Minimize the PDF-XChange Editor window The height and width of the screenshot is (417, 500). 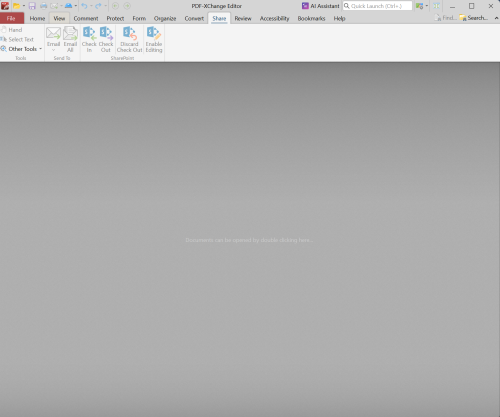(x=452, y=6)
